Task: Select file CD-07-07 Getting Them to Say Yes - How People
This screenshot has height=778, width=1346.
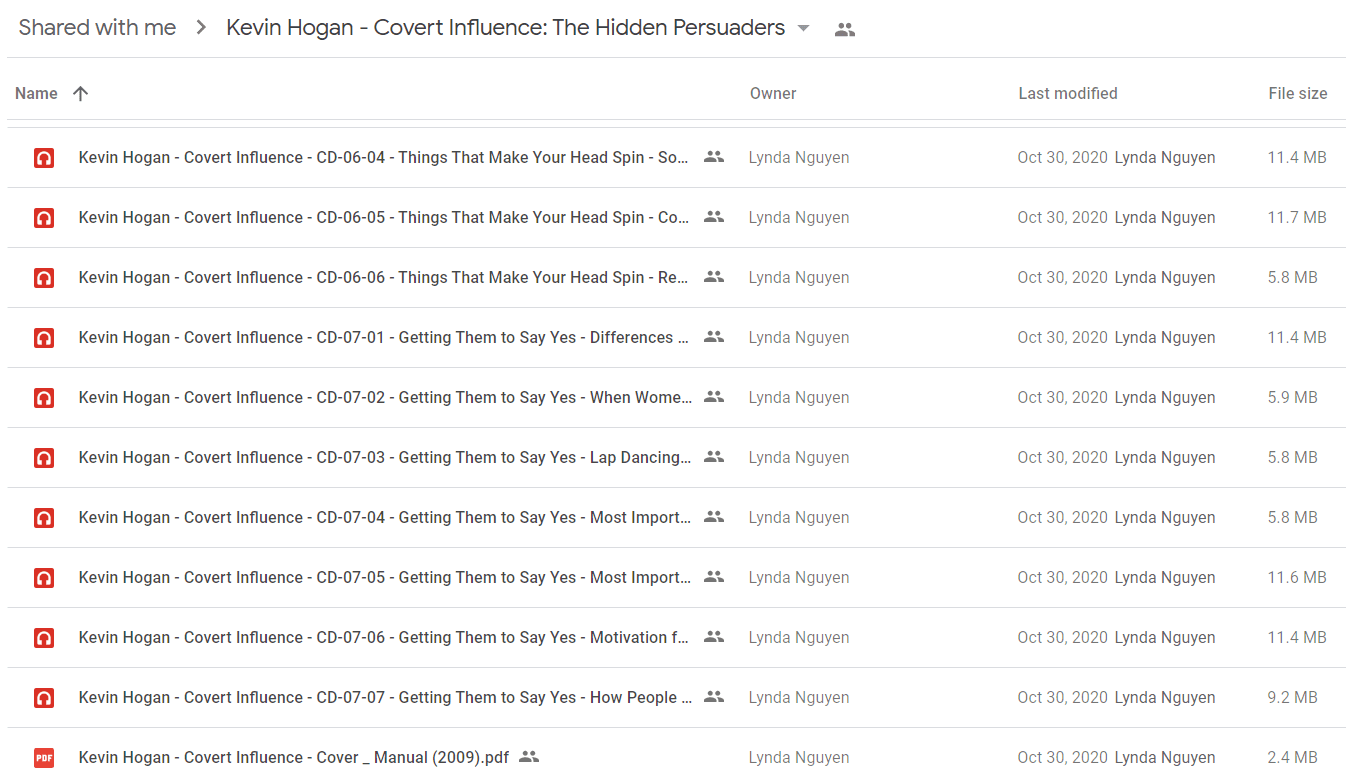Action: tap(385, 697)
